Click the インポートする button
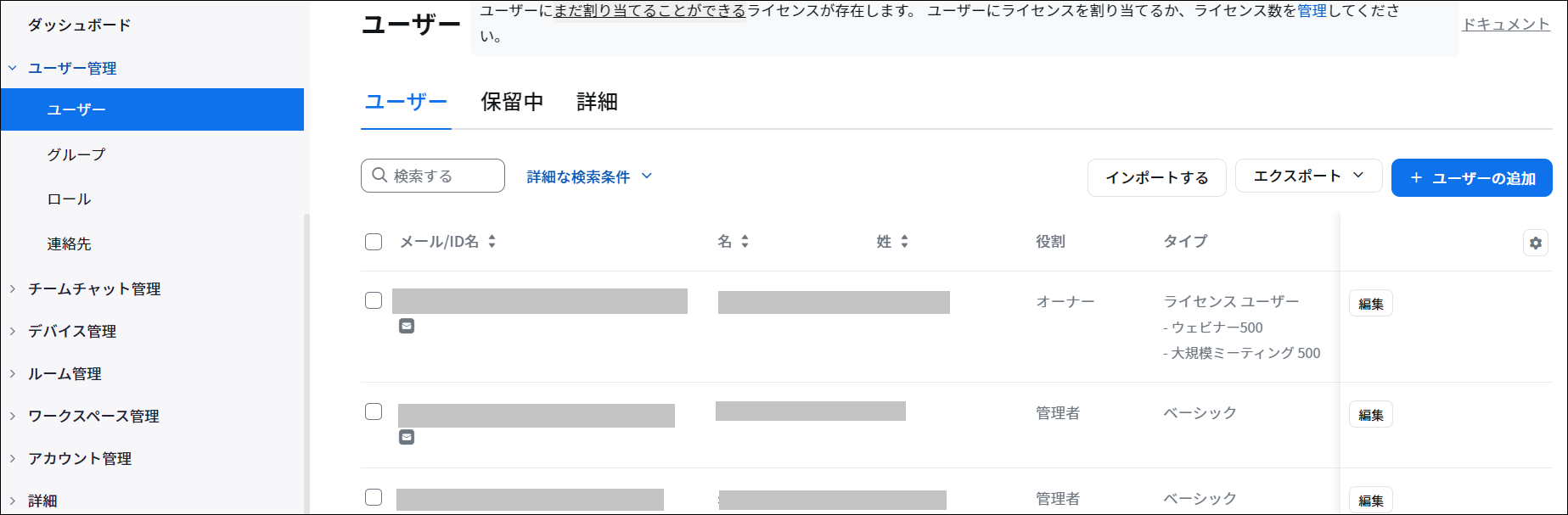This screenshot has width=1568, height=515. [x=1157, y=177]
